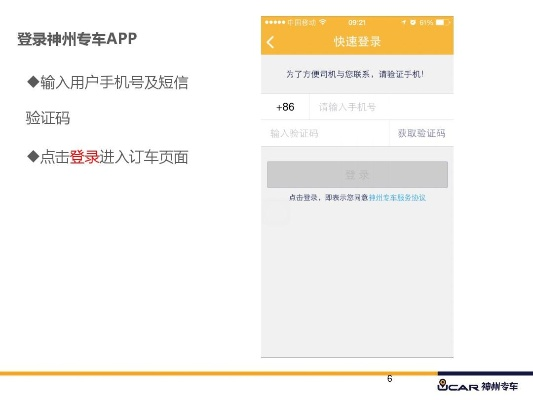The image size is (533, 400).
Task: Click the bullet 输入用户手机号及短信
Action: pyautogui.click(x=107, y=82)
